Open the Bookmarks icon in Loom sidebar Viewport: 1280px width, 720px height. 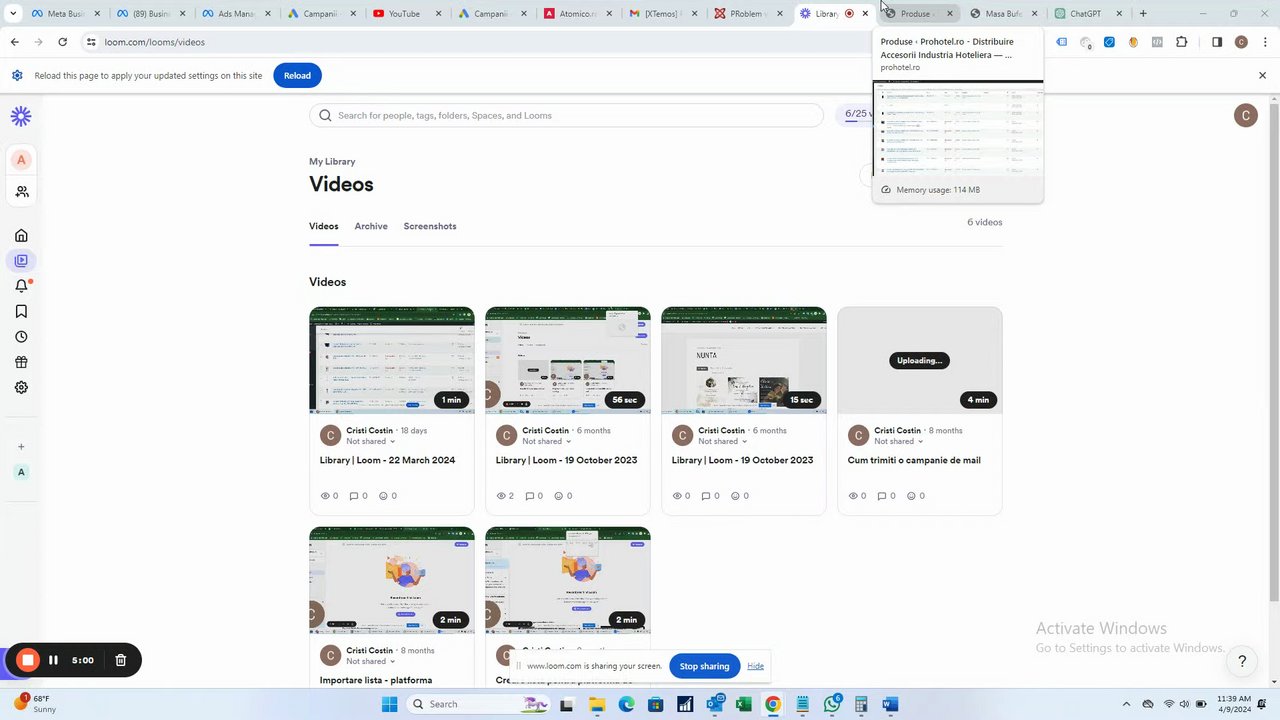point(21,312)
